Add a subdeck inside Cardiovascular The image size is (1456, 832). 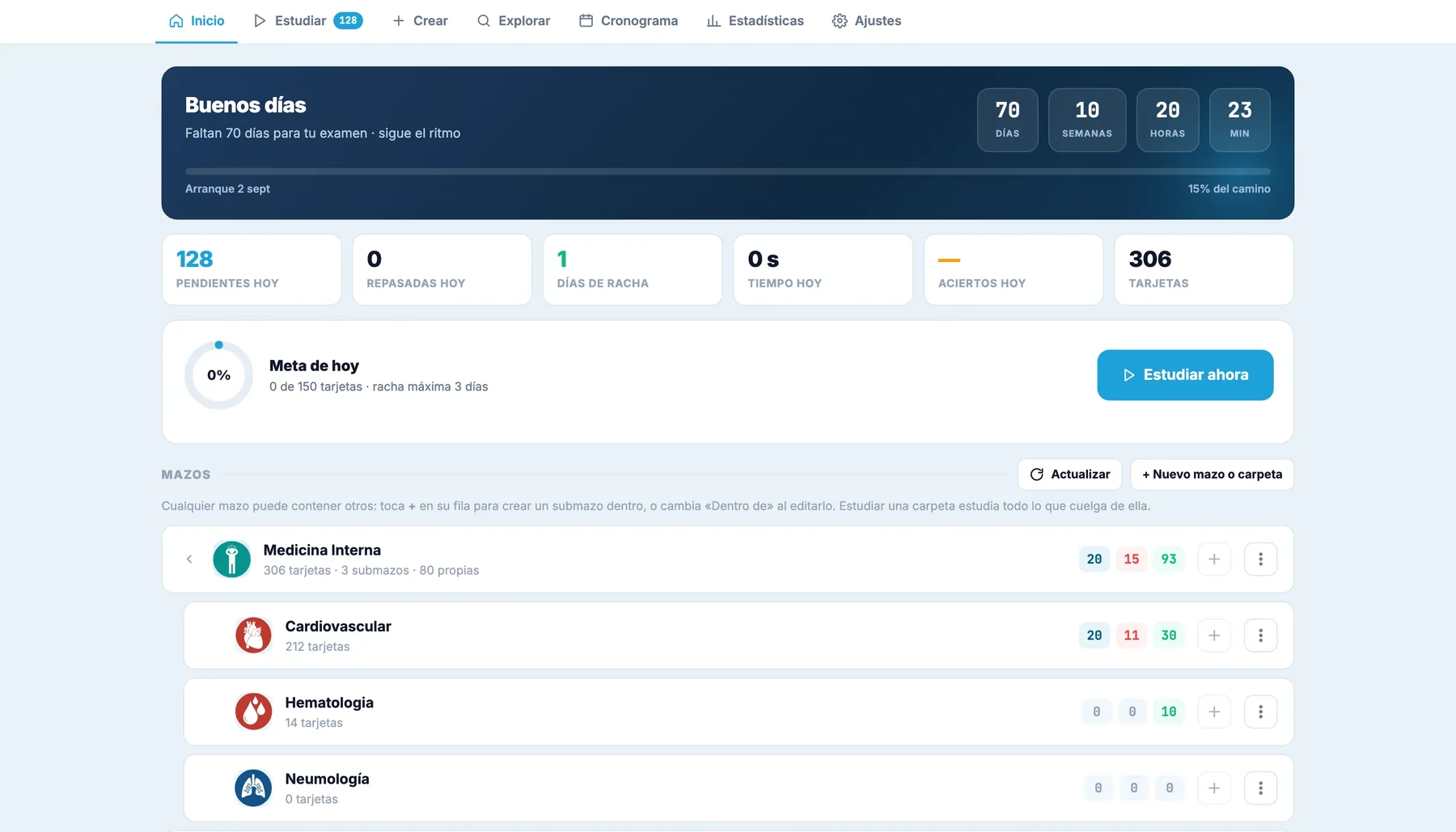point(1214,636)
